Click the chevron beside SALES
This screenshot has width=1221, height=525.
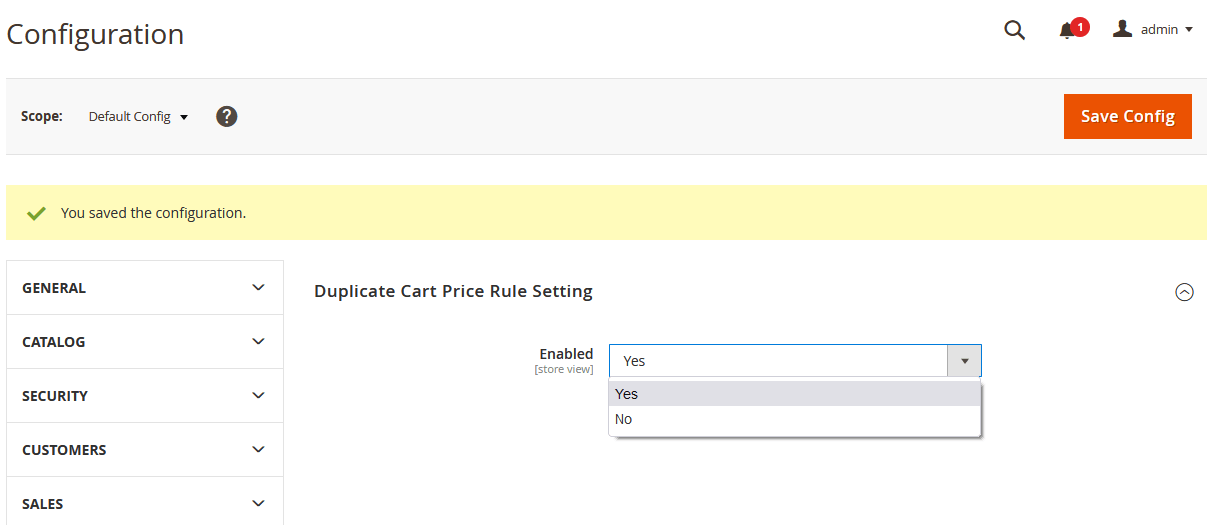(x=258, y=504)
